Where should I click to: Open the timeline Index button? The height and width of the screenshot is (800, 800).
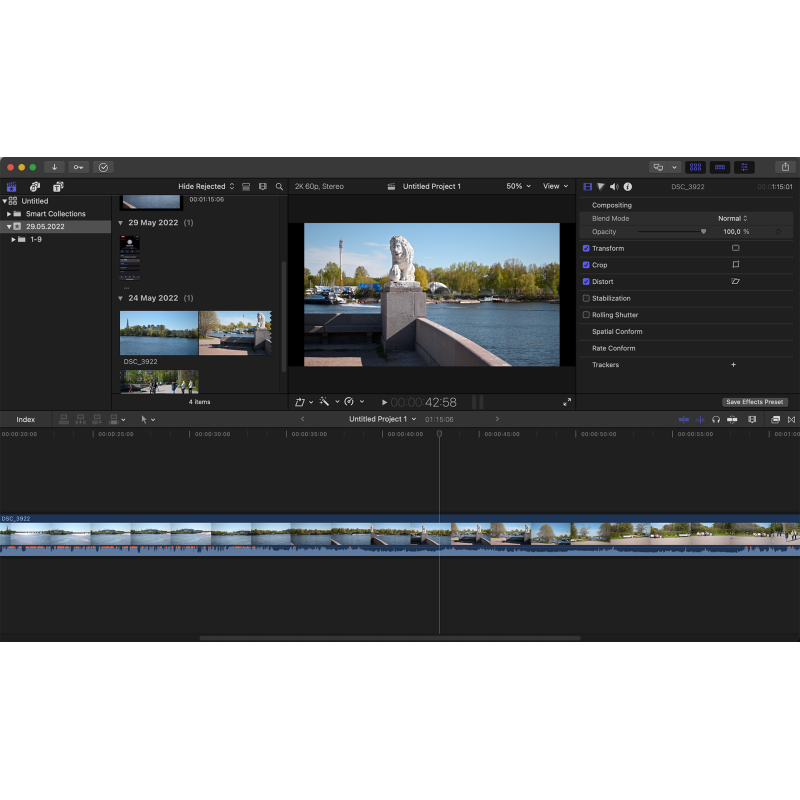(x=26, y=419)
